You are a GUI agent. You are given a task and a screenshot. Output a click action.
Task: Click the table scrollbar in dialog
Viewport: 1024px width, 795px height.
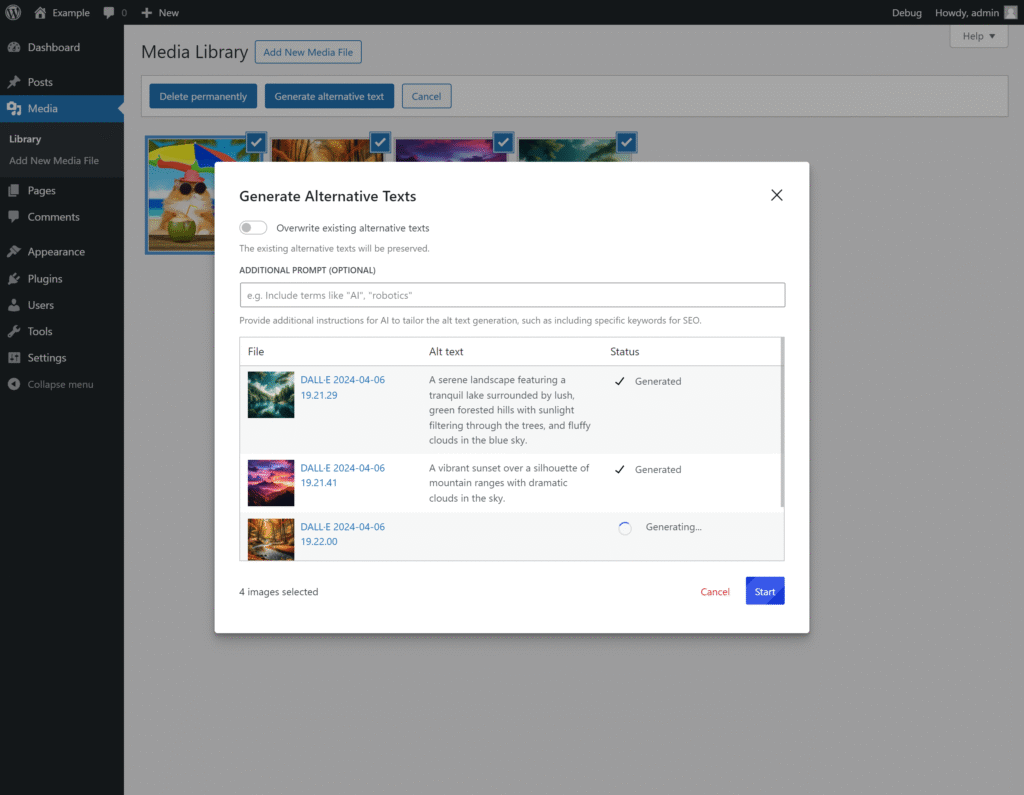point(782,422)
